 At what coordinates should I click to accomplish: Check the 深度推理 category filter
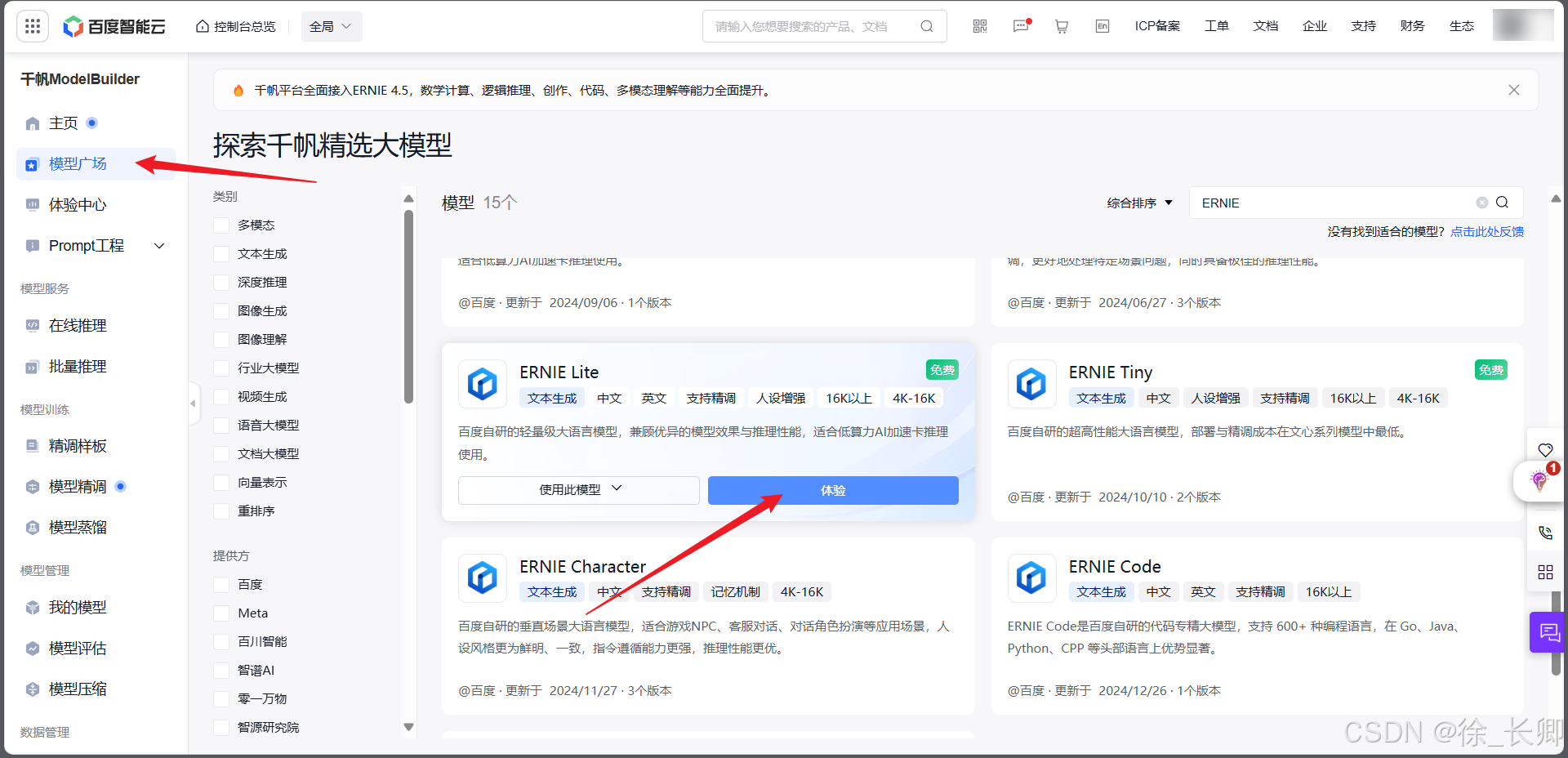click(x=221, y=283)
